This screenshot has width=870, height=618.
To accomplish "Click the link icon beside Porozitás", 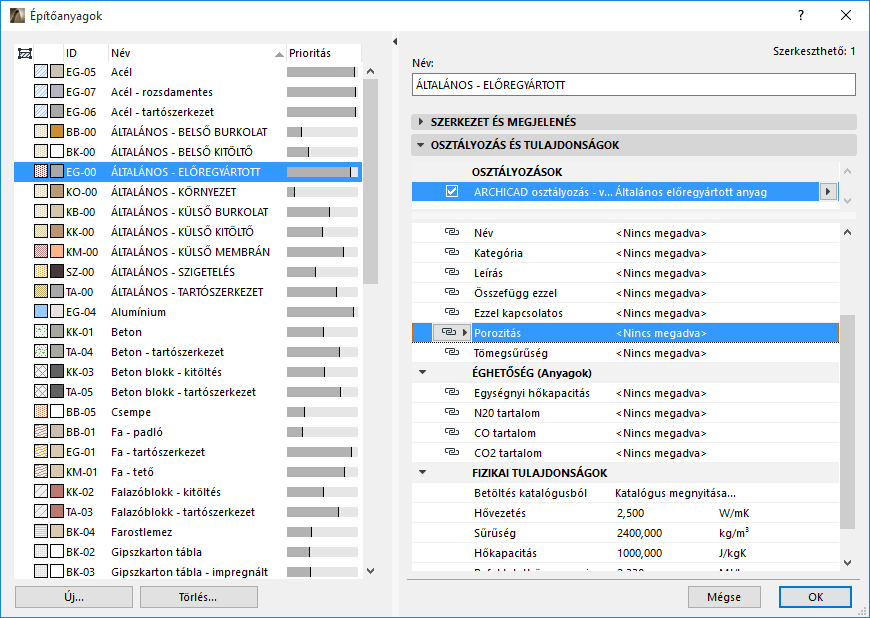I will point(448,332).
